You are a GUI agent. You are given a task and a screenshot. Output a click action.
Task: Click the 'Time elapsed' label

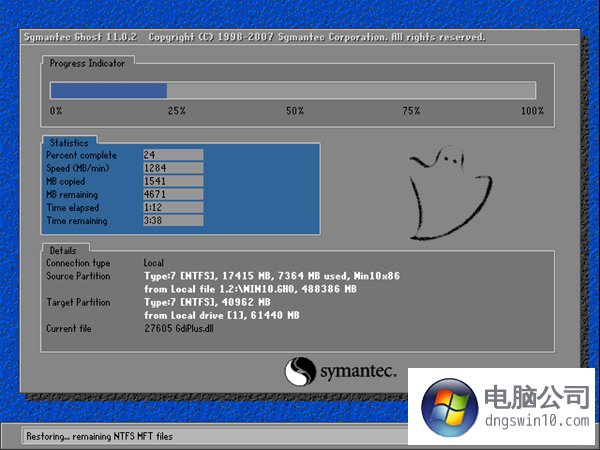coord(73,207)
